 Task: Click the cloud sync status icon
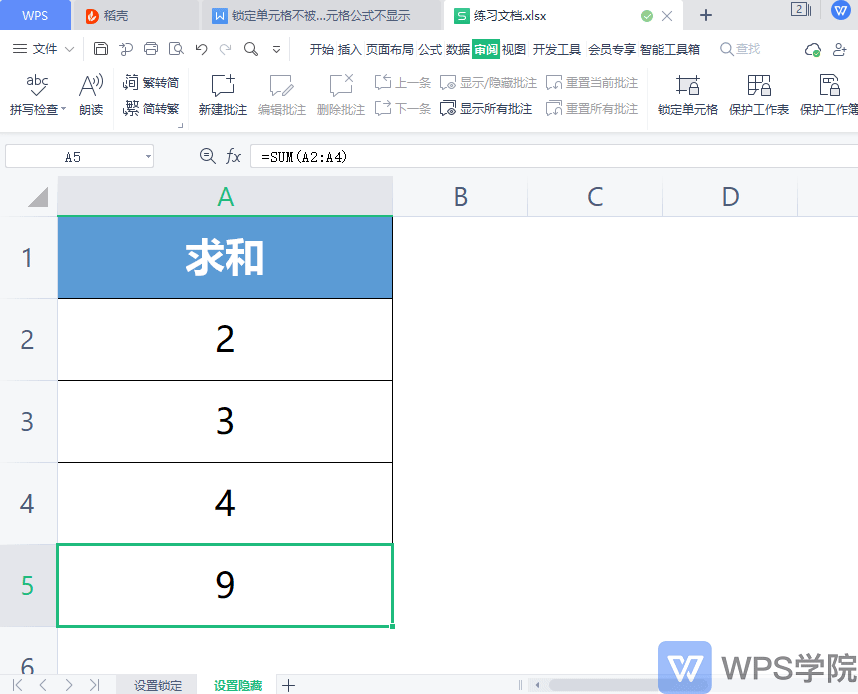point(813,49)
